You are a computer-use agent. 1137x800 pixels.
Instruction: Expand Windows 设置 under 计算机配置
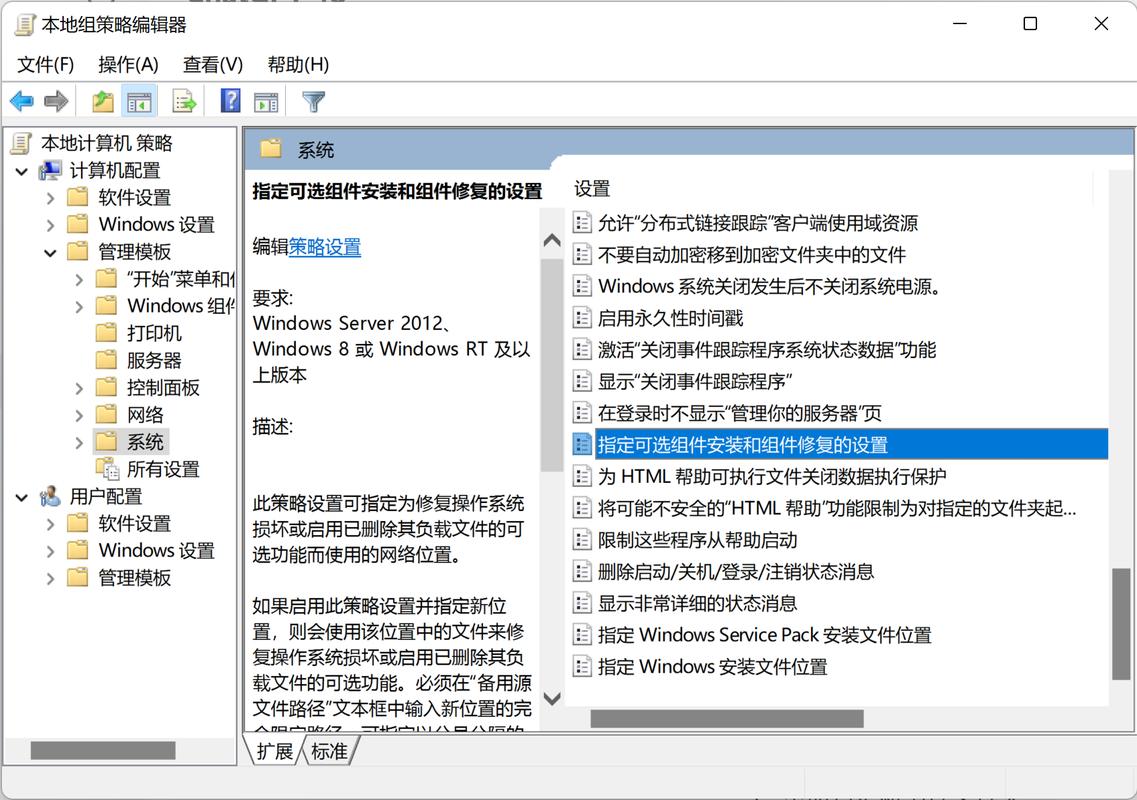point(50,225)
